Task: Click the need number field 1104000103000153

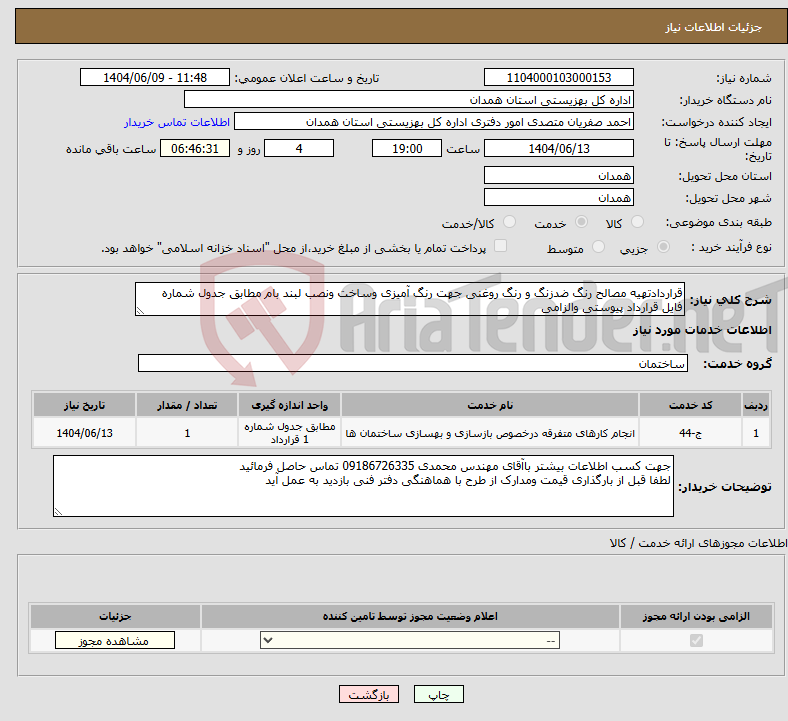Action: click(x=559, y=78)
